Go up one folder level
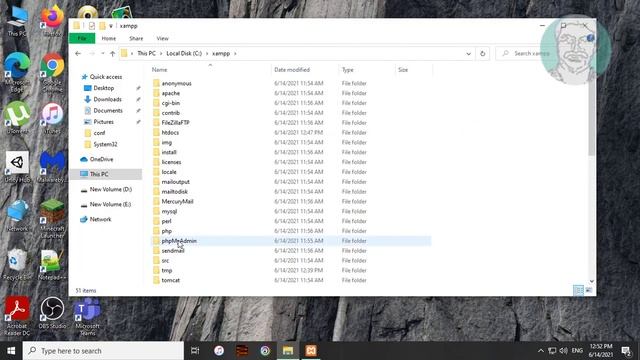 tap(113, 53)
